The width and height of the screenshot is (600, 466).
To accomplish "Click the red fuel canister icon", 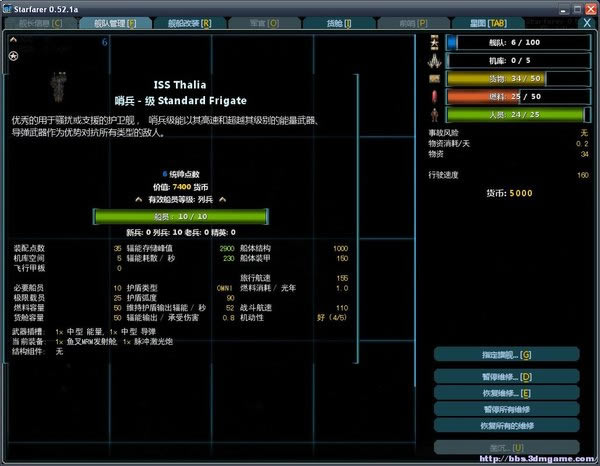I will 435,96.
